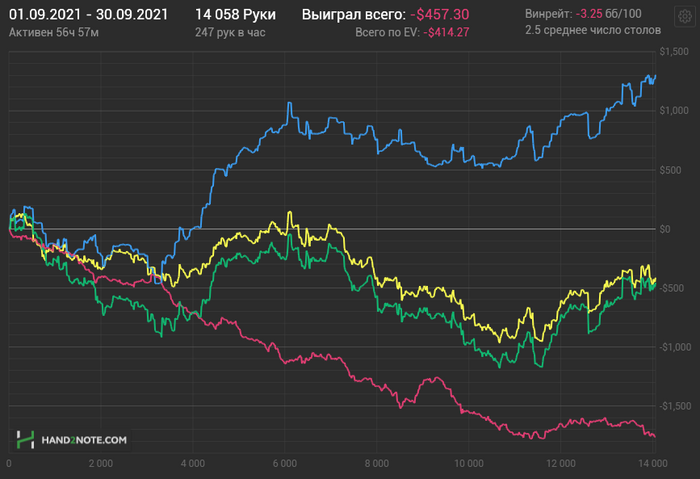Click the 'Всего по EV:' label
Image resolution: width=700 pixels, height=479 pixels.
tap(387, 33)
